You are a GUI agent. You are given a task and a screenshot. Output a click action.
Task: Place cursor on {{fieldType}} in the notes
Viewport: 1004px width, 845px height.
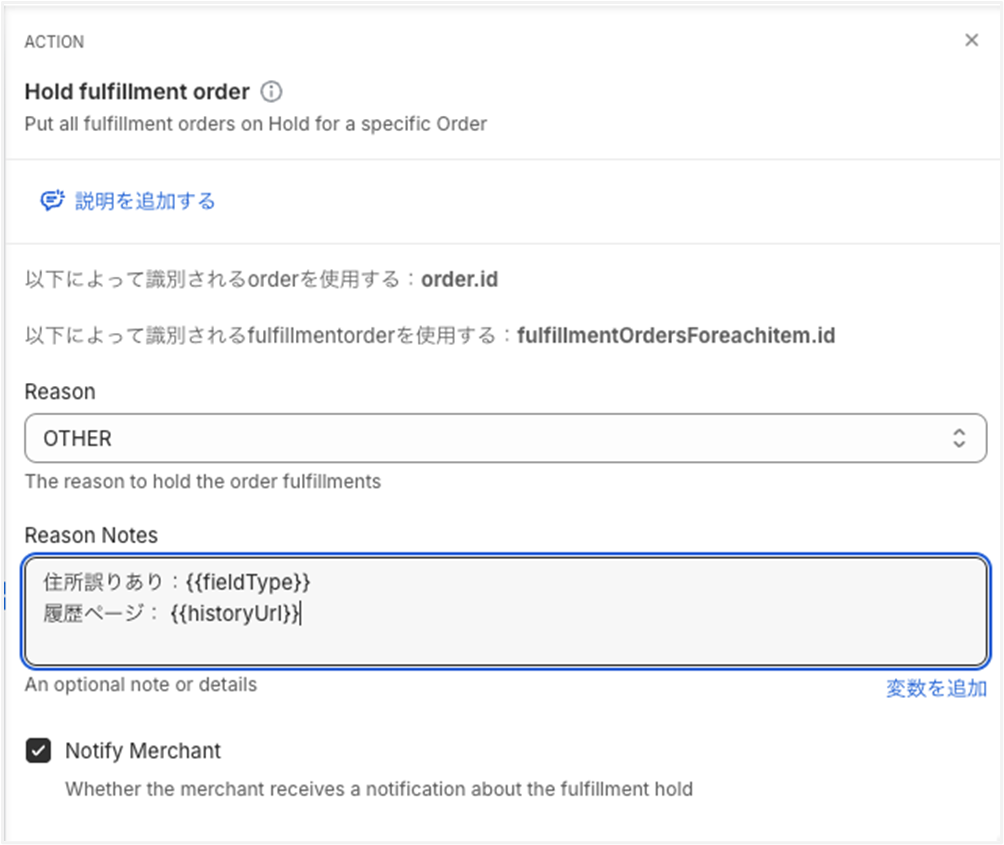(x=249, y=581)
